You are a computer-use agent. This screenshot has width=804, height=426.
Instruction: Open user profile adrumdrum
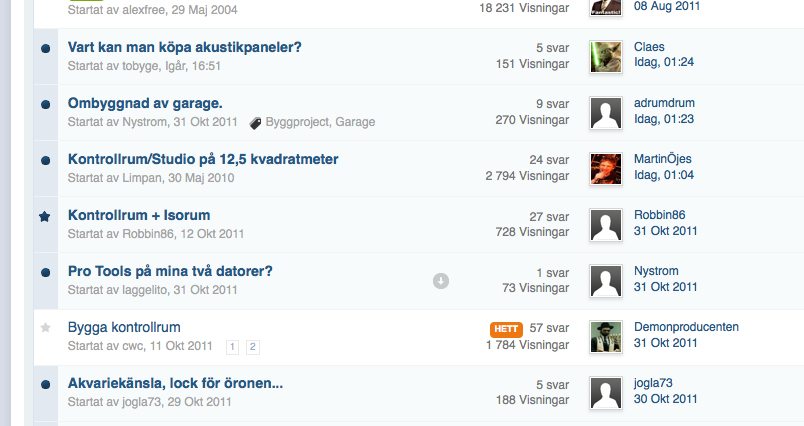[664, 103]
